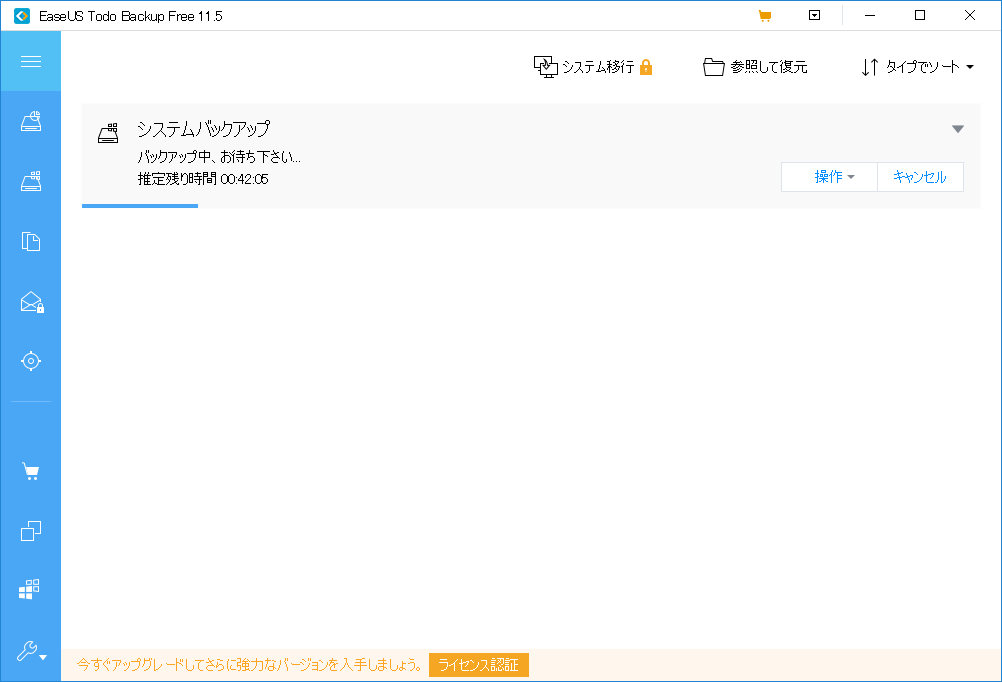This screenshot has height=682, width=1002.
Task: Click the システムバックアップ task title
Action: [x=204, y=129]
